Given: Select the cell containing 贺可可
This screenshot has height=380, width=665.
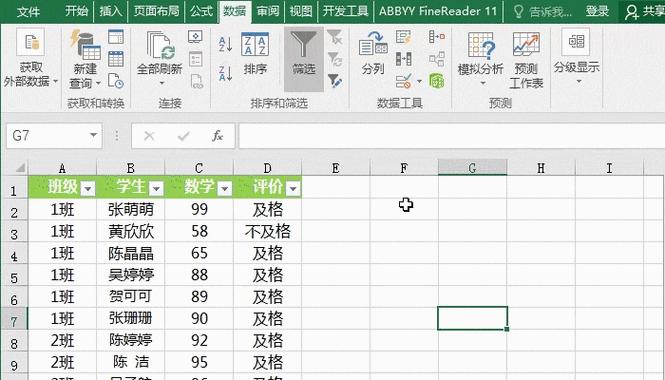Looking at the screenshot, I should coord(131,296).
